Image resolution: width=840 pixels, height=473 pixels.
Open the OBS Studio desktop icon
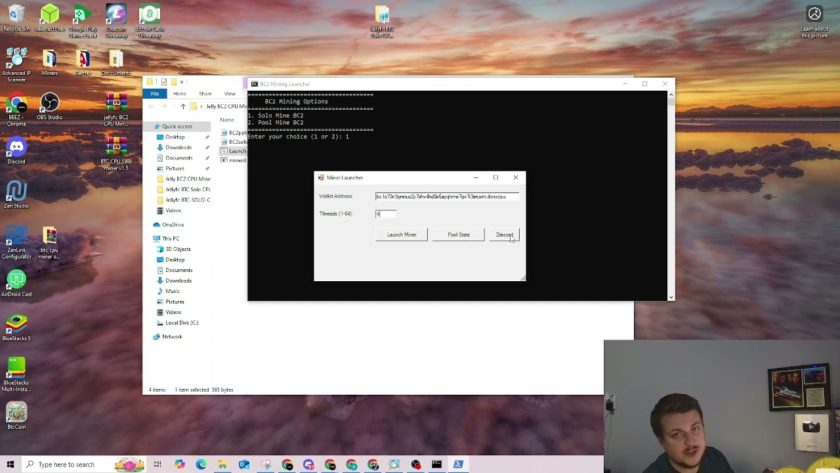[49, 105]
